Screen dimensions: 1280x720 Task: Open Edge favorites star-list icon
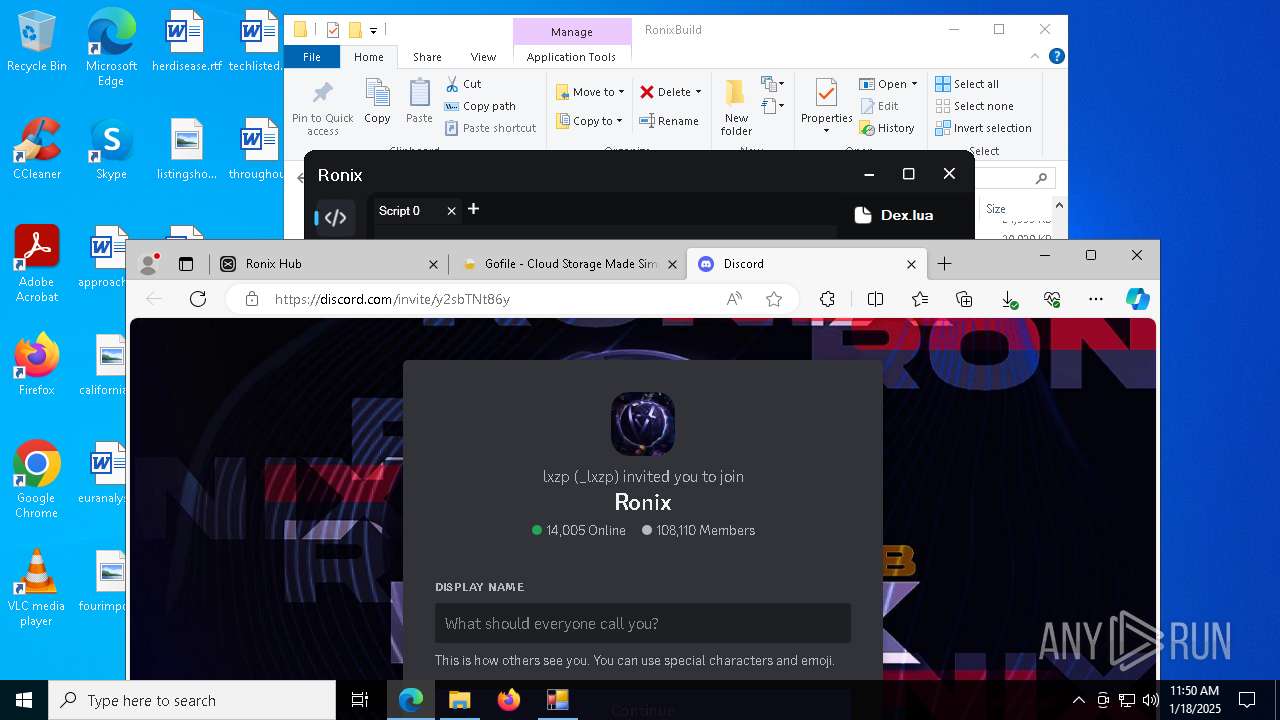(x=920, y=299)
